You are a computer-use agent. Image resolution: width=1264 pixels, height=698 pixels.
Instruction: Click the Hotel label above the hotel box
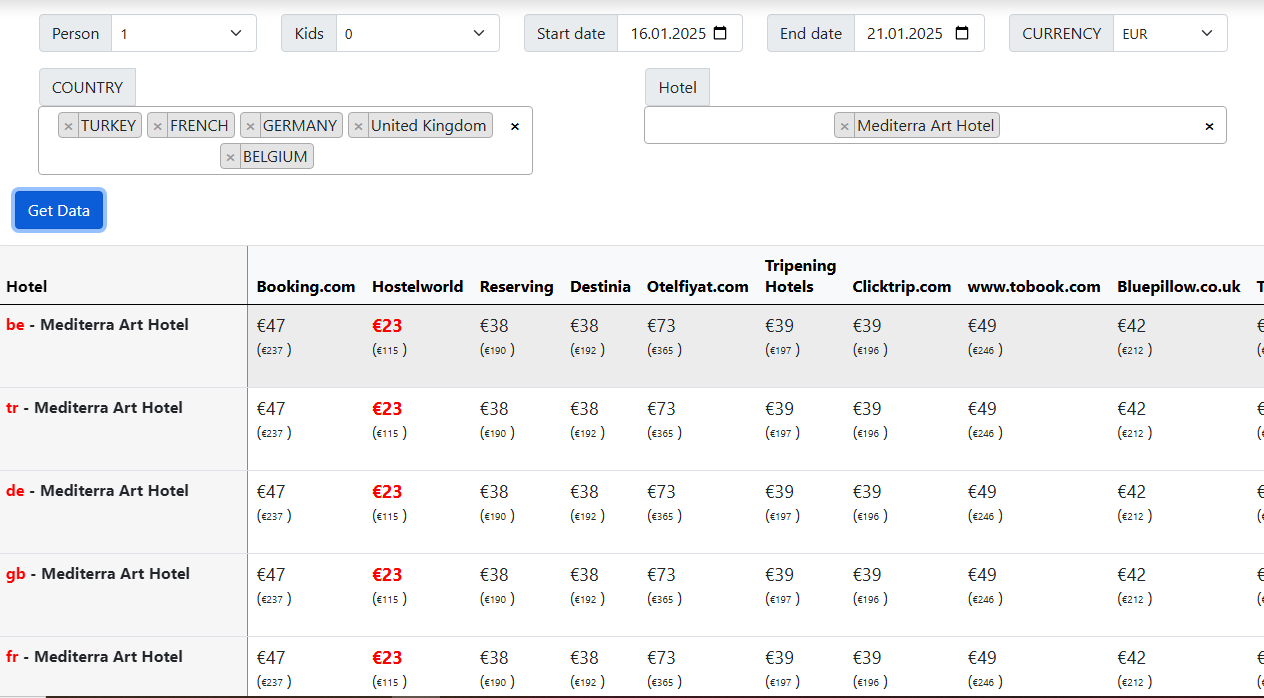click(x=677, y=87)
